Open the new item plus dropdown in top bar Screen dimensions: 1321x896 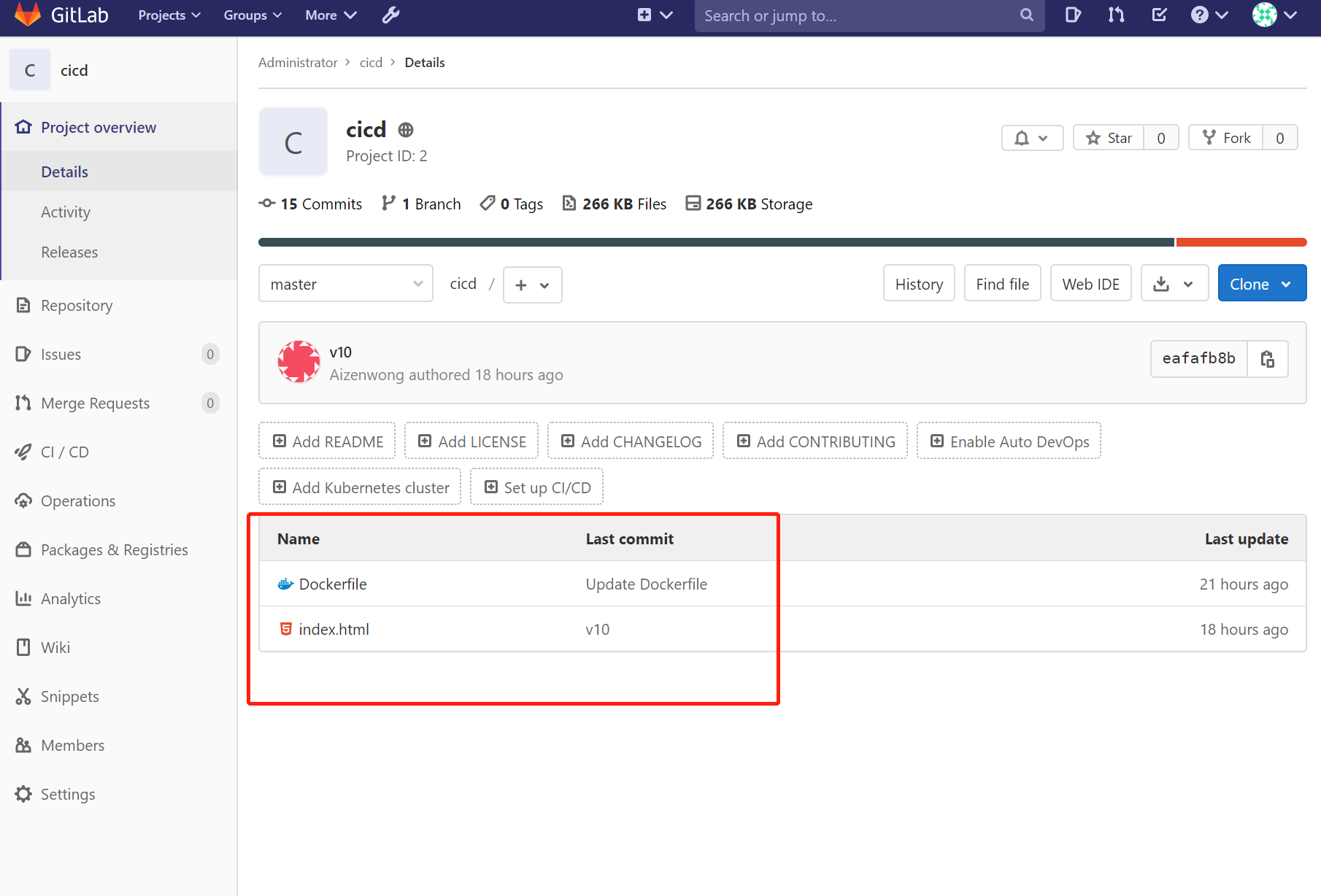pyautogui.click(x=655, y=15)
